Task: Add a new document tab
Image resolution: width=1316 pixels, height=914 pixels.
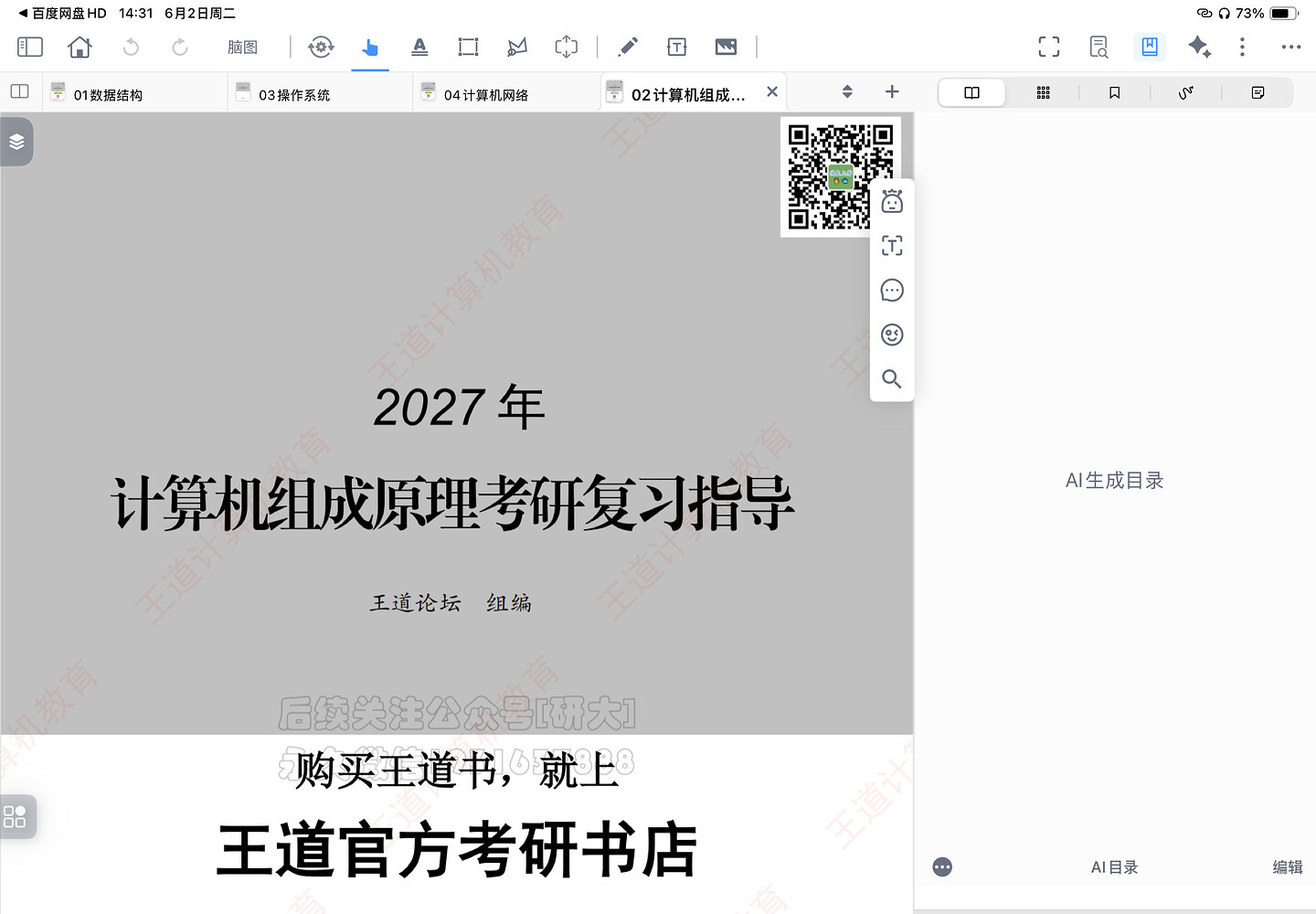Action: pos(892,91)
